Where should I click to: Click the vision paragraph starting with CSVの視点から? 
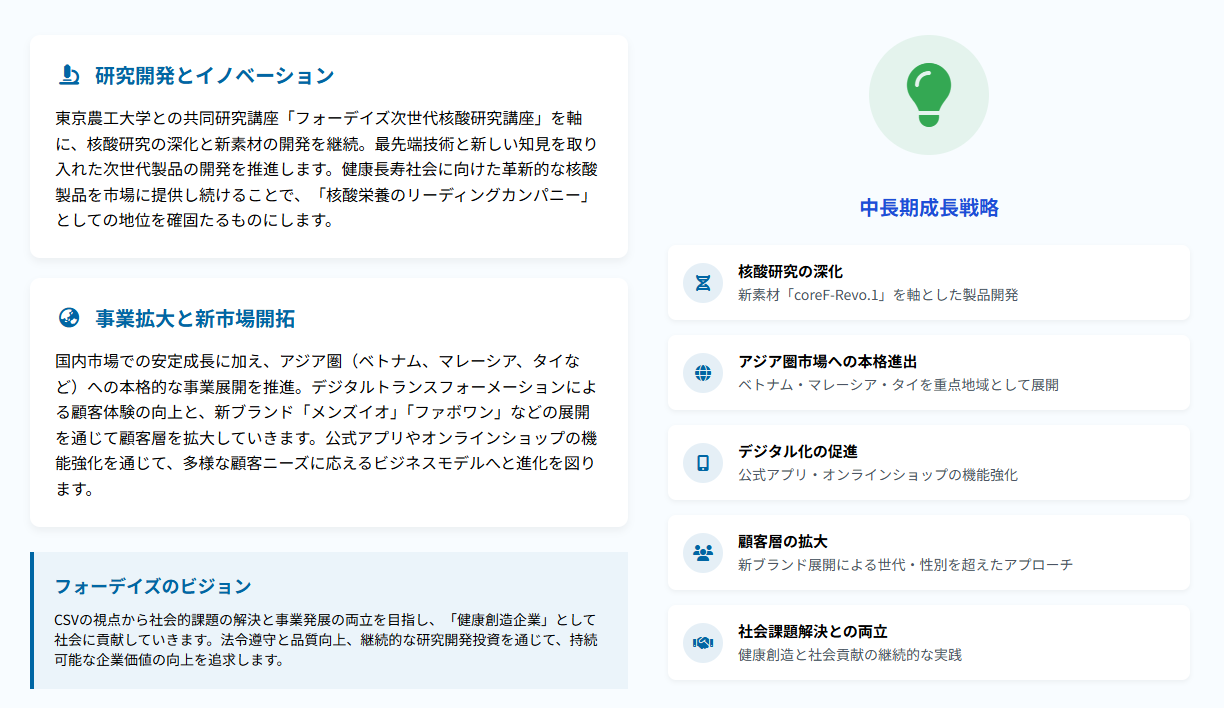click(x=328, y=640)
